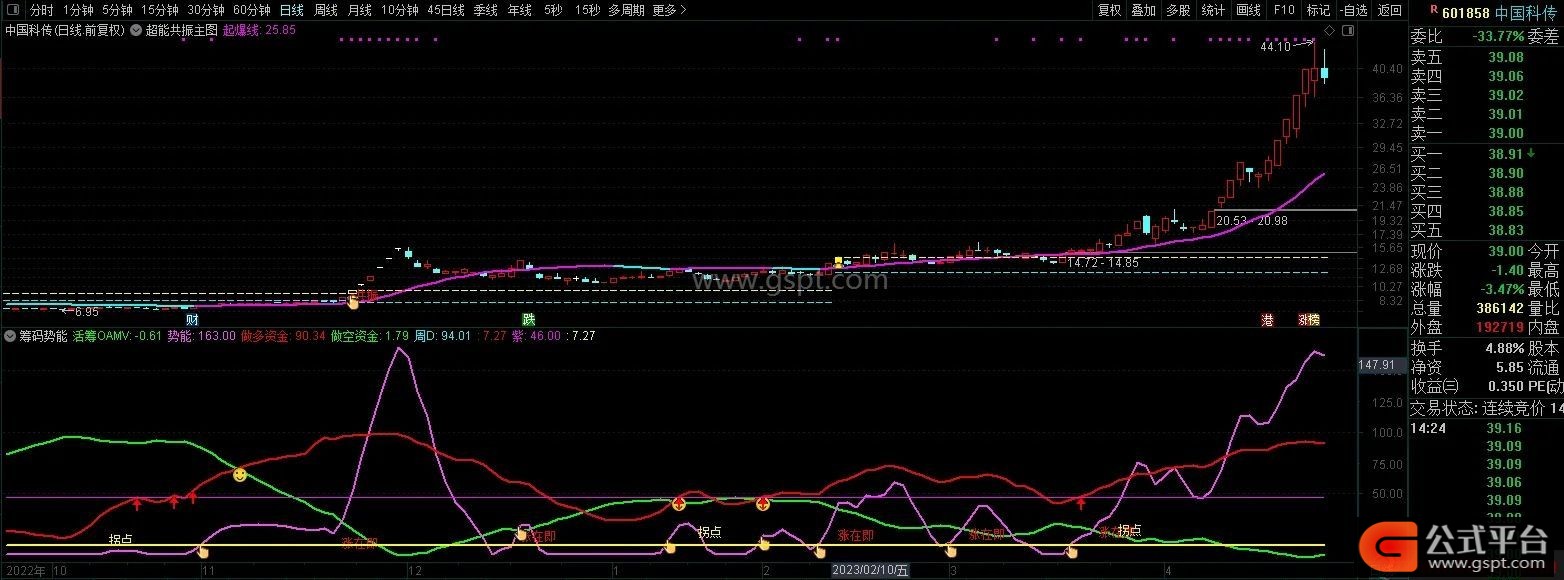The image size is (1564, 580).
Task: Click the 委比 value -33.77%
Action: 1498,36
